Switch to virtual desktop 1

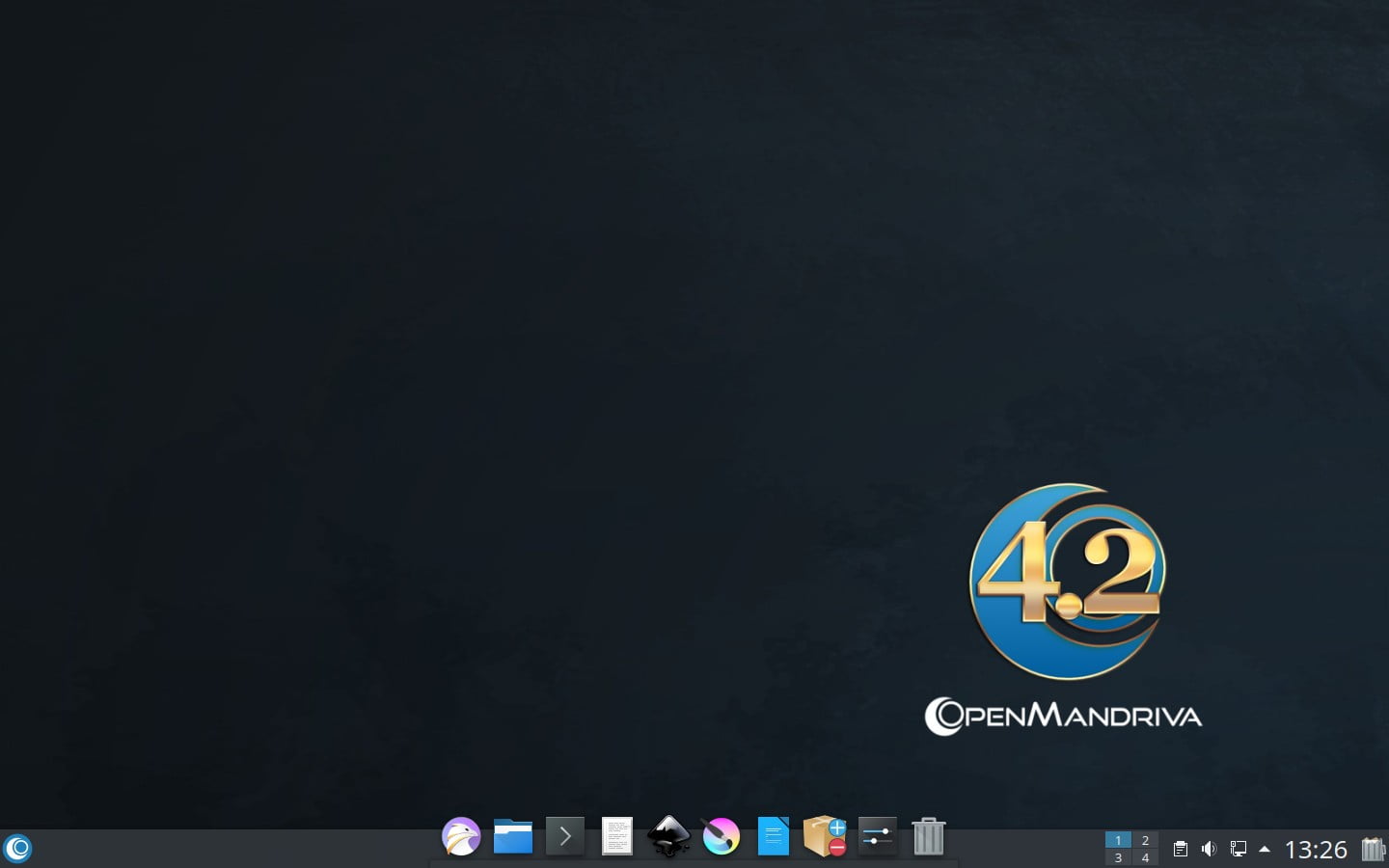click(1118, 840)
